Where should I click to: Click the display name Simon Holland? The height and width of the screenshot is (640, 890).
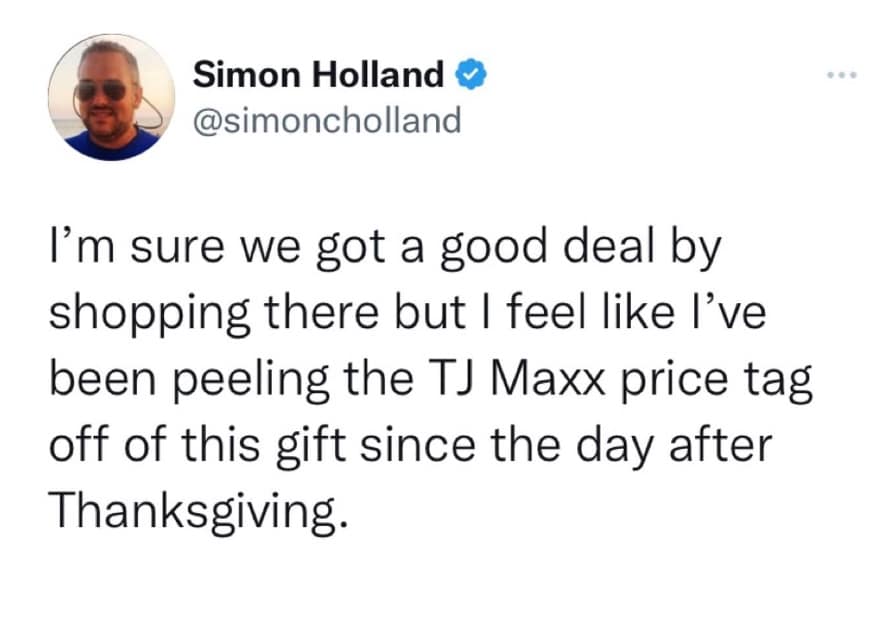318,74
